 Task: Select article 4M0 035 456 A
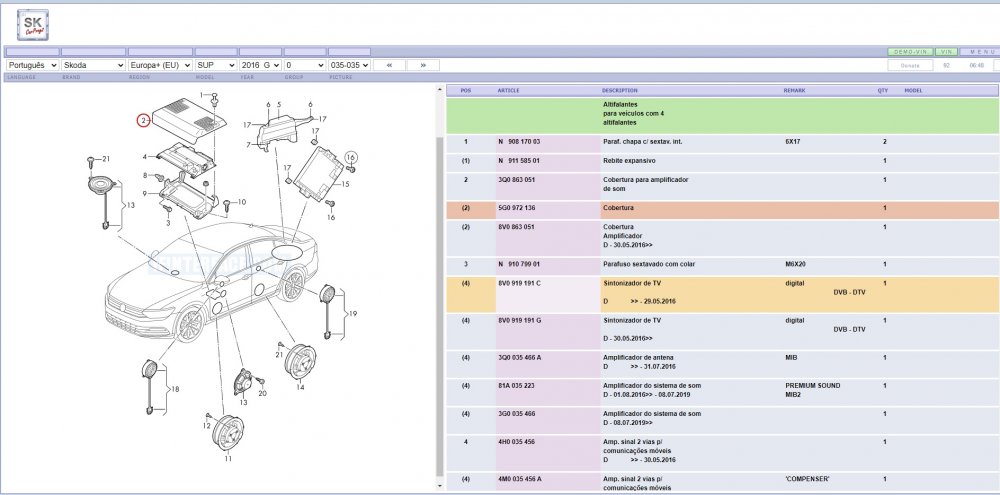tap(519, 479)
